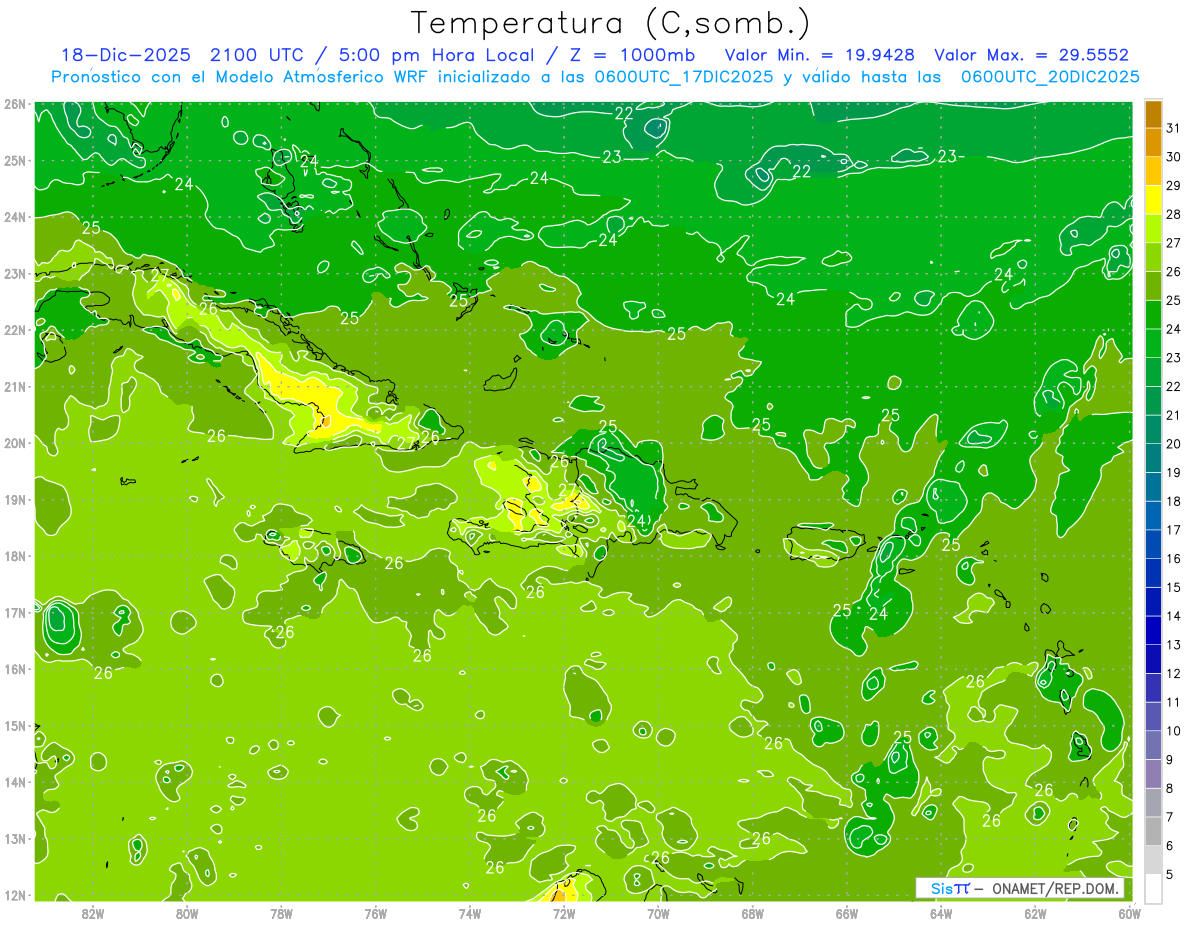The height and width of the screenshot is (927, 1200).
Task: Click the yellow legend swatch between 28 and 29
Action: pyautogui.click(x=1153, y=200)
